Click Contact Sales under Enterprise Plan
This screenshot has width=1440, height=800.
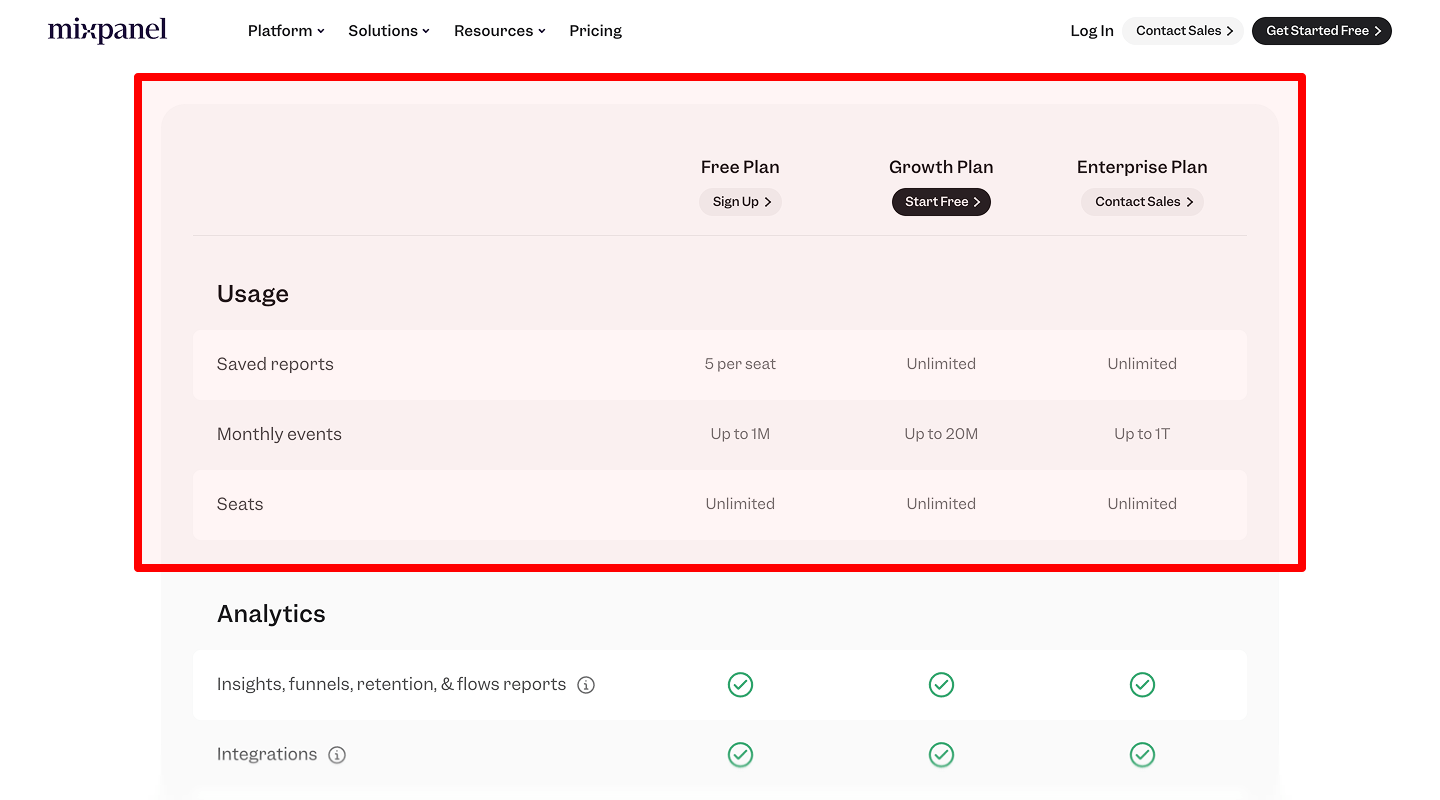point(1142,201)
